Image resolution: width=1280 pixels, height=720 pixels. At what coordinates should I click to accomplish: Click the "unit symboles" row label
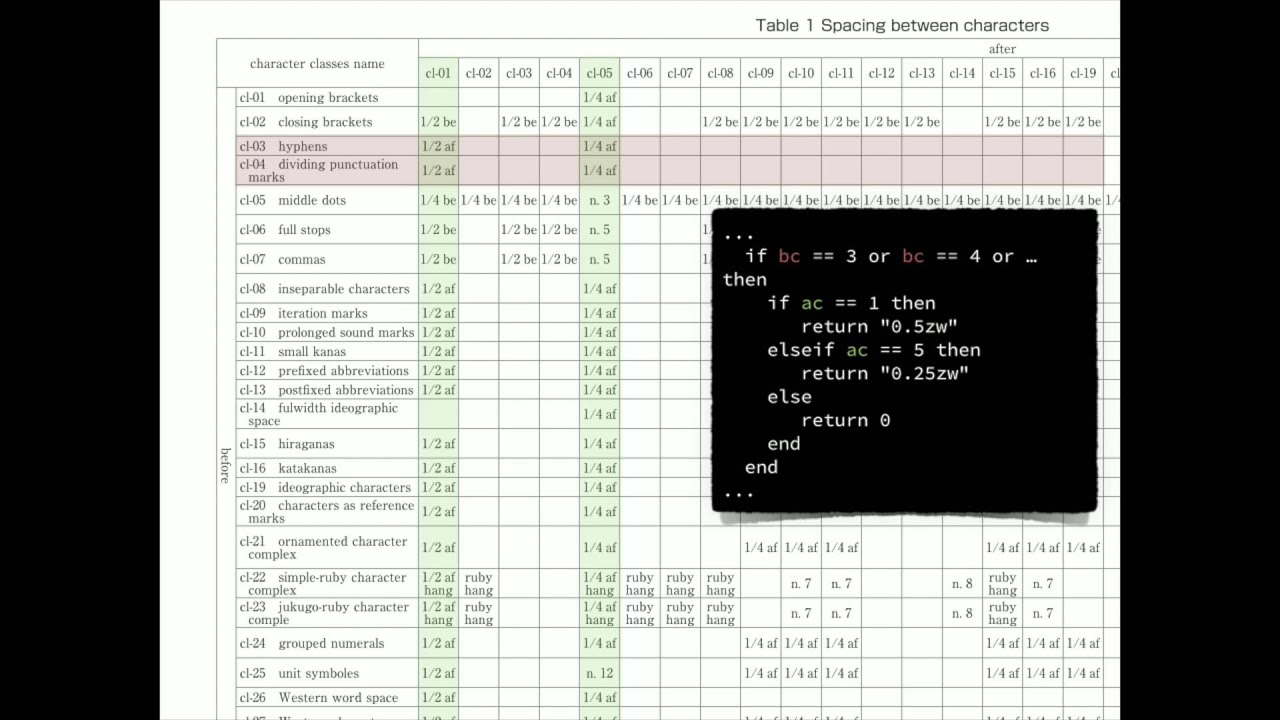(318, 674)
